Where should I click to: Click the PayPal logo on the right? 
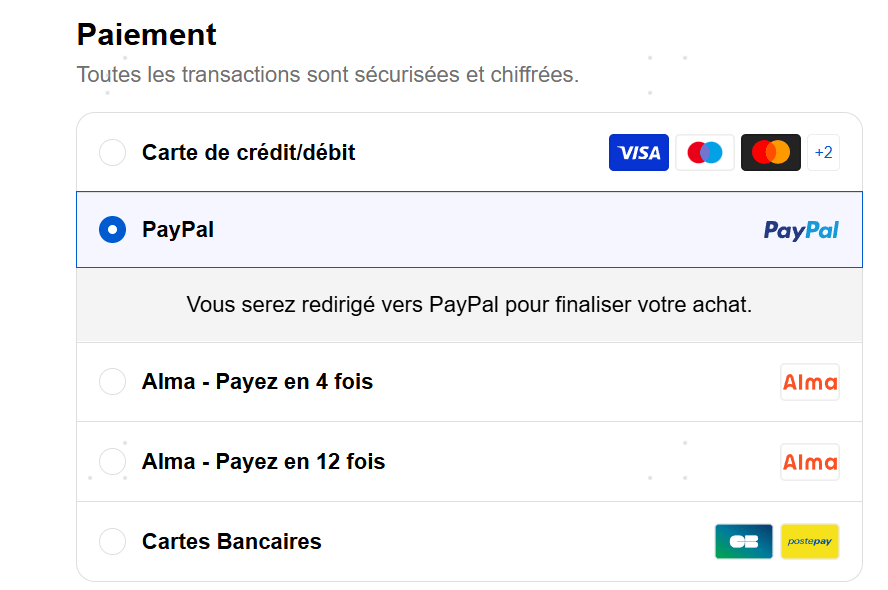pos(801,230)
